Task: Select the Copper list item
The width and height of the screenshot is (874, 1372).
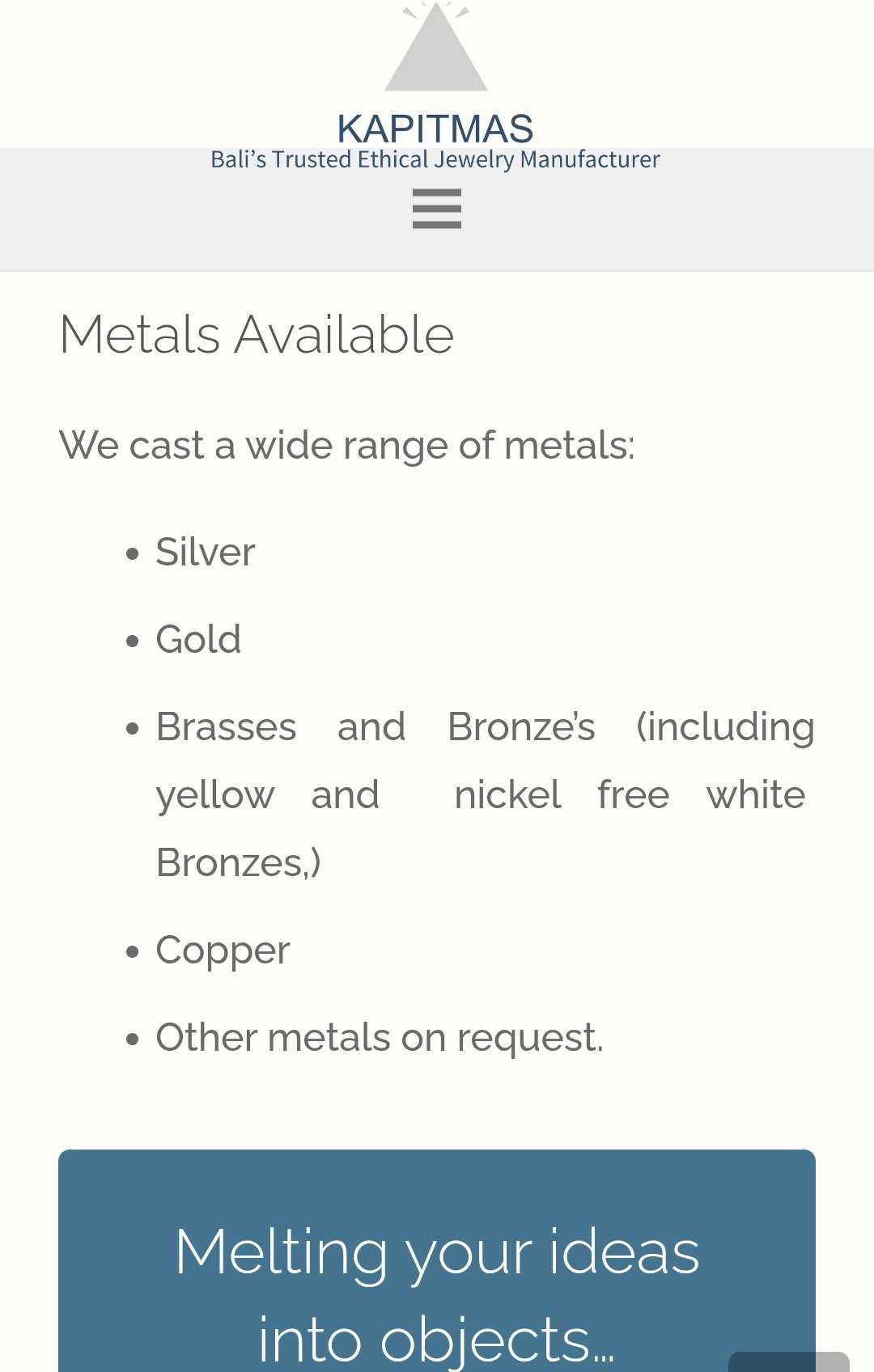Action: pos(223,951)
